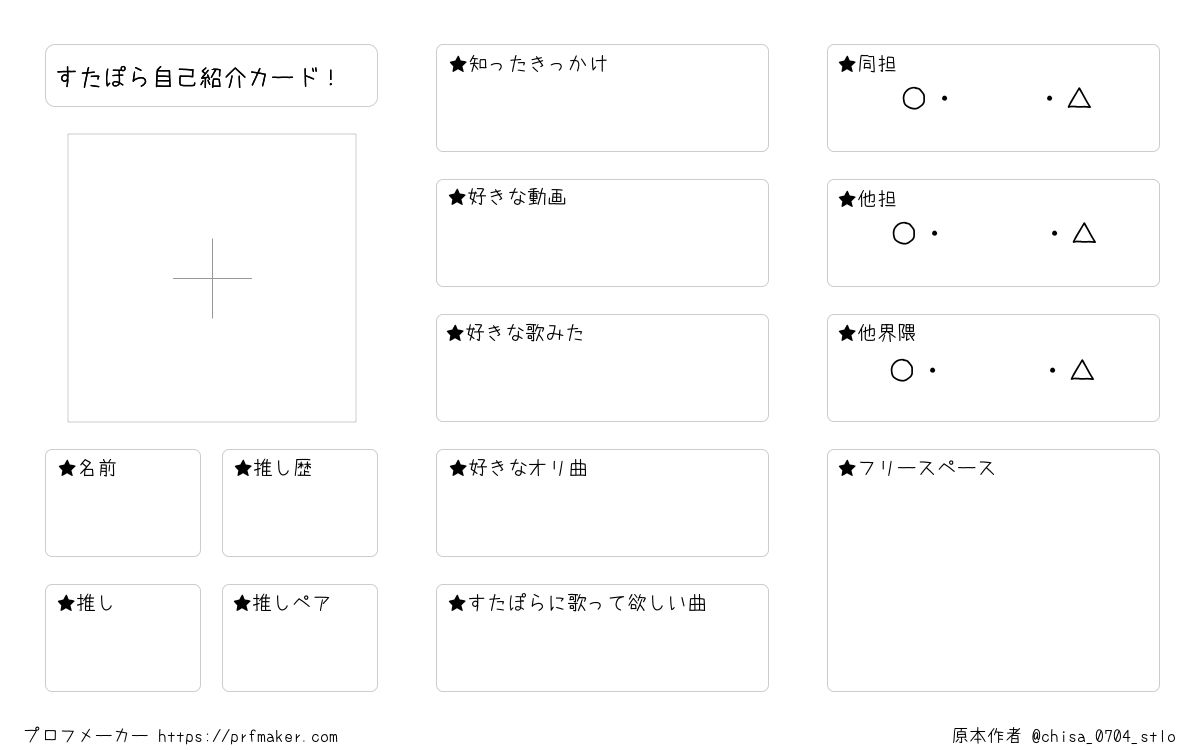
Task: Select the triangle symbol under 同担
Action: click(x=1079, y=98)
